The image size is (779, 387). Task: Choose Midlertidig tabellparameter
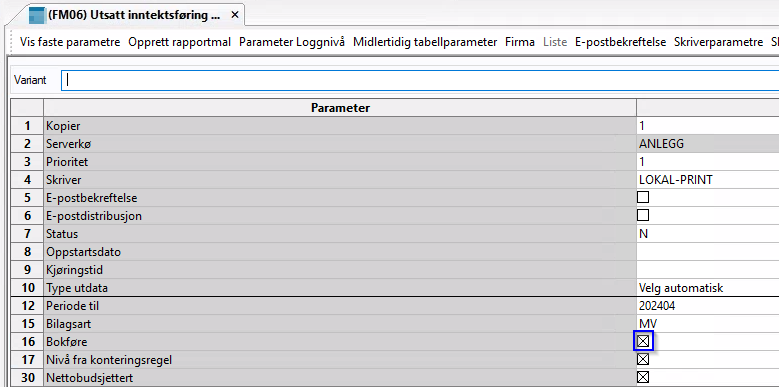425,42
